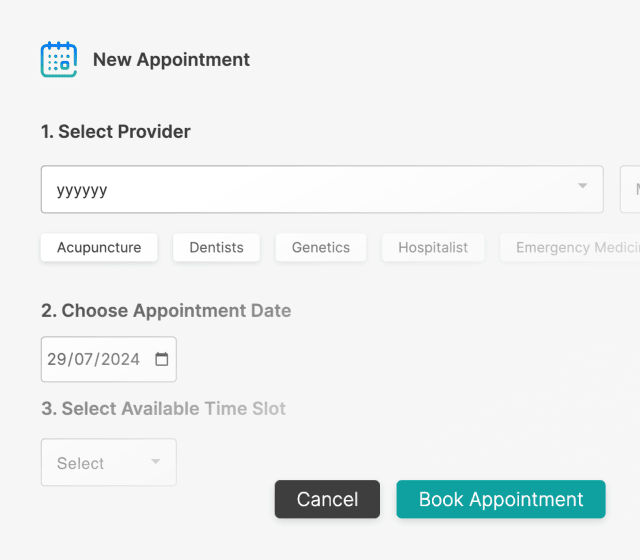
Task: Click the New Appointment title text
Action: 171,60
